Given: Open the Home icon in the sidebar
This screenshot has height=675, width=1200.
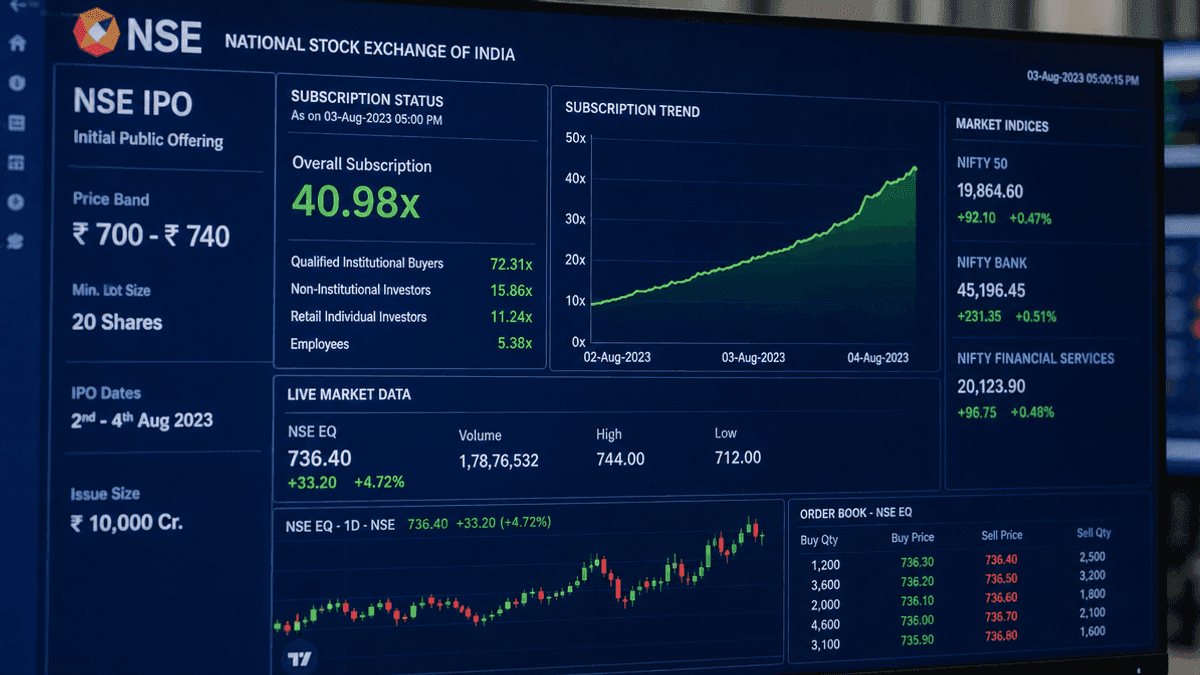Looking at the screenshot, I should (17, 44).
